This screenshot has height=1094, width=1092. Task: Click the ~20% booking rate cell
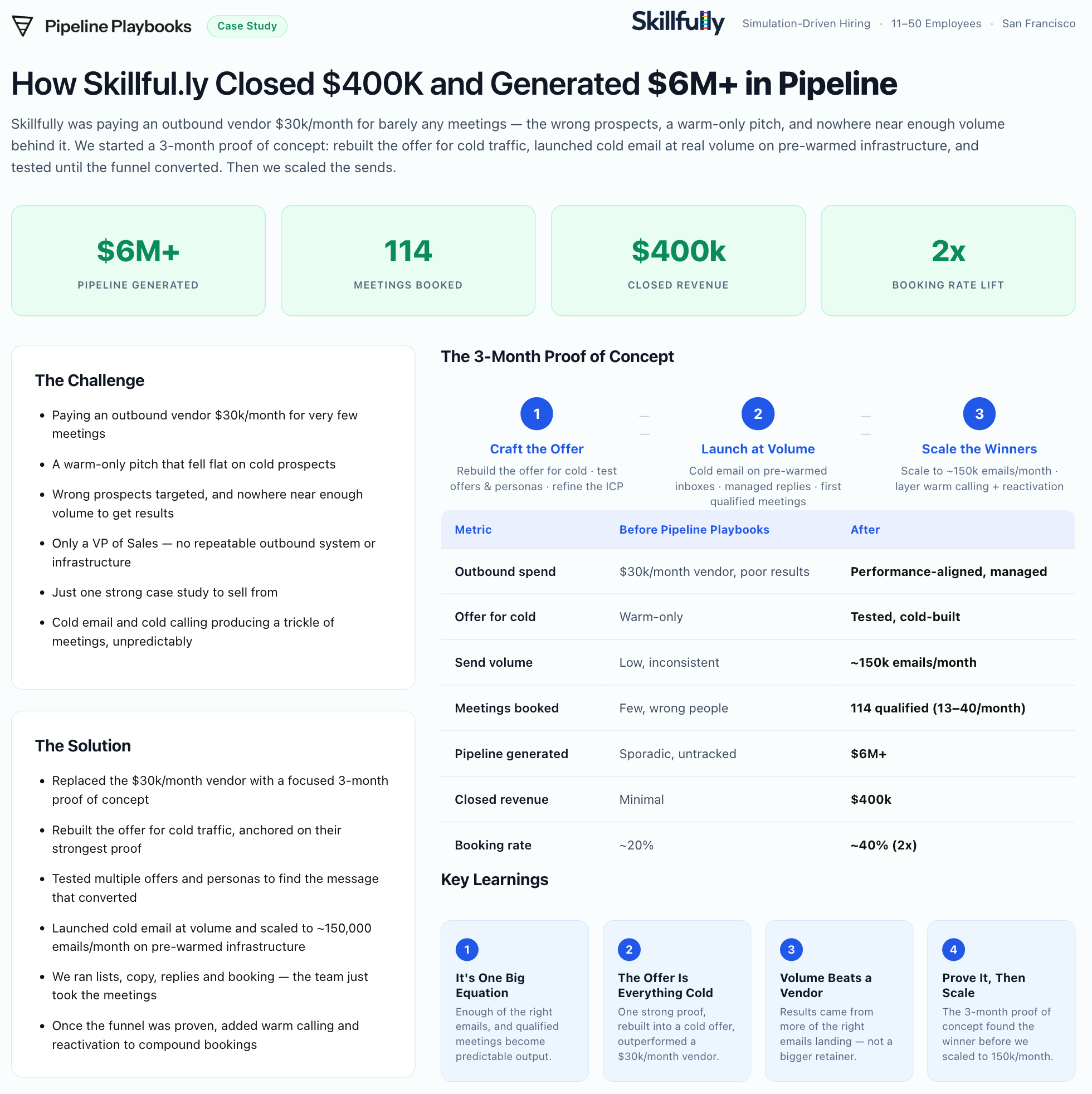pyautogui.click(x=636, y=845)
